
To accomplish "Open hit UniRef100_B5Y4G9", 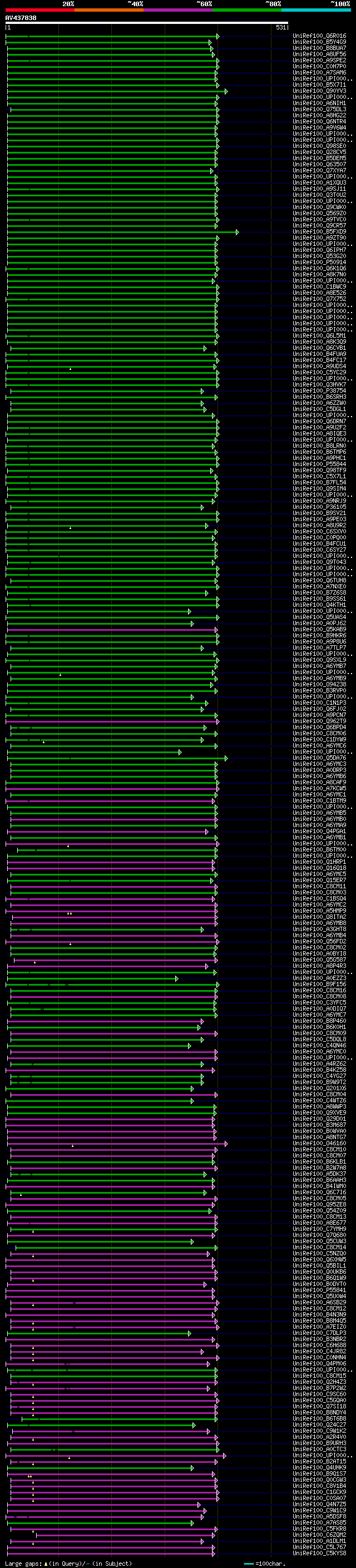I will 319,43.
